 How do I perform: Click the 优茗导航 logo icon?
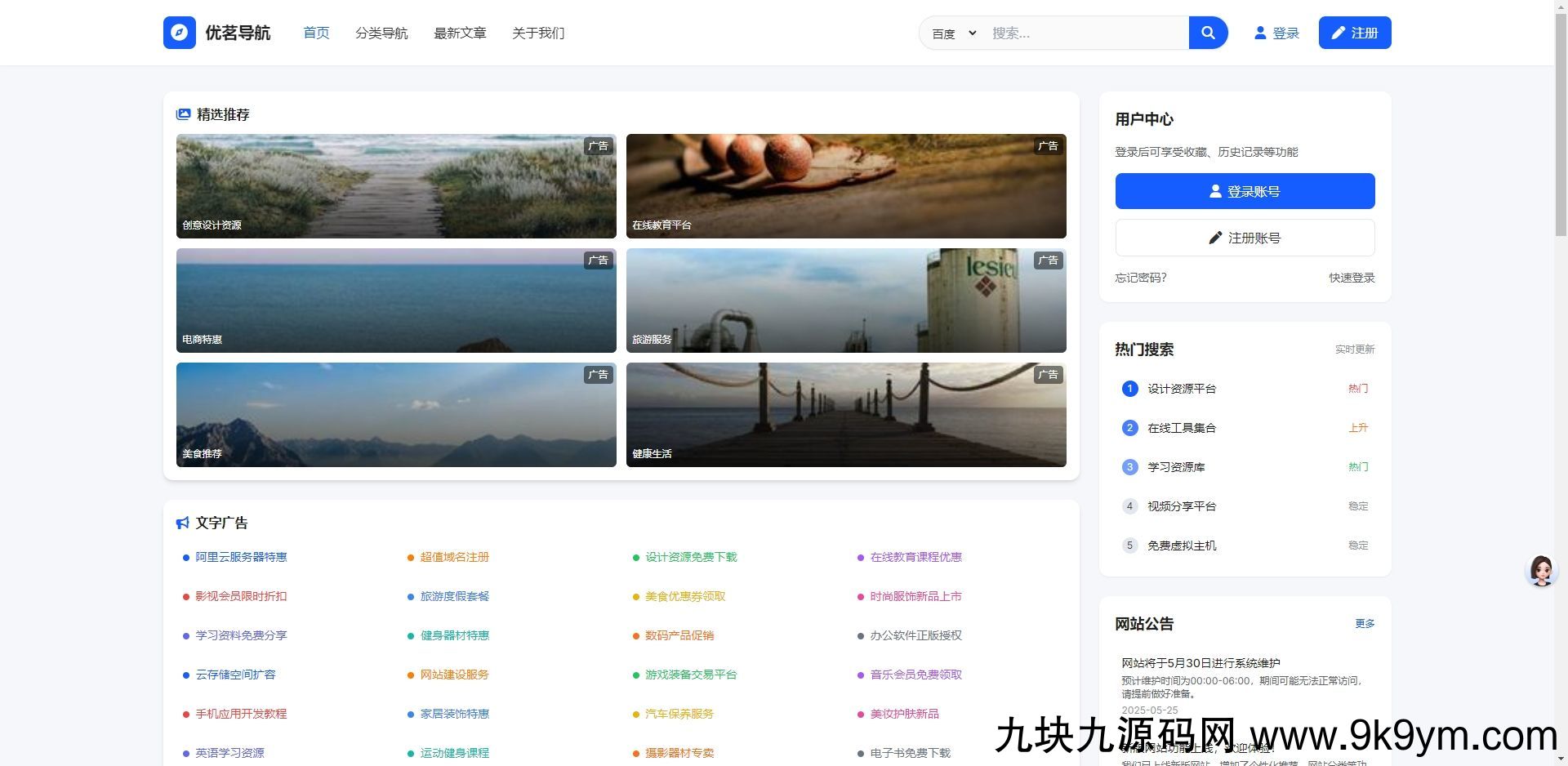(179, 33)
